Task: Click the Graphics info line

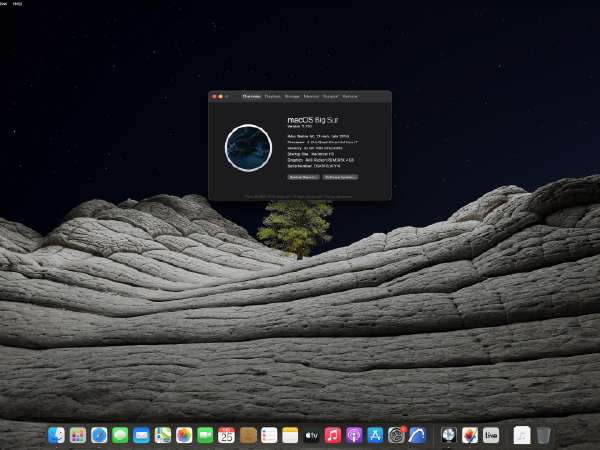Action: (321, 160)
